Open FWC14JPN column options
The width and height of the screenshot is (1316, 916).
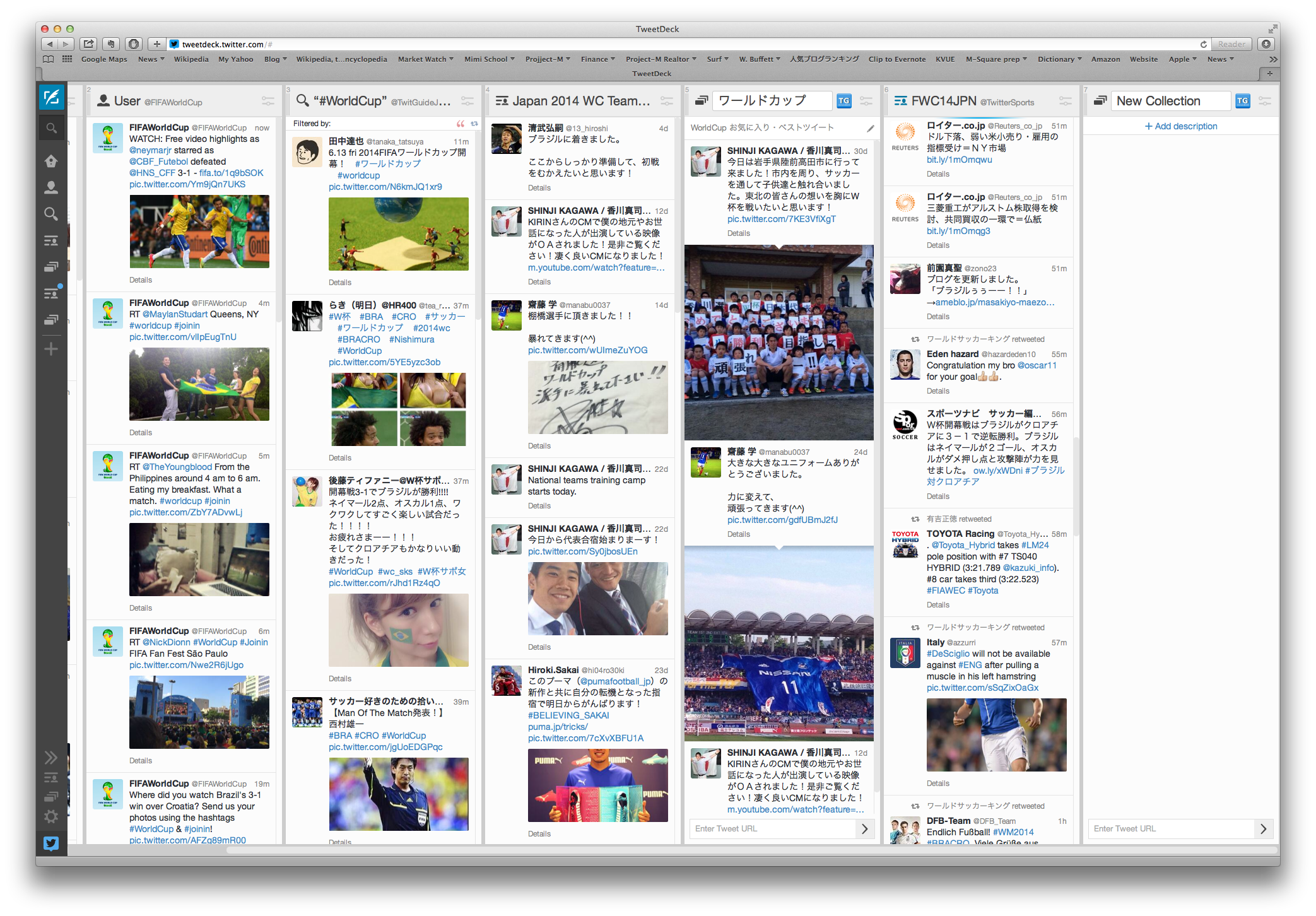tap(1066, 101)
